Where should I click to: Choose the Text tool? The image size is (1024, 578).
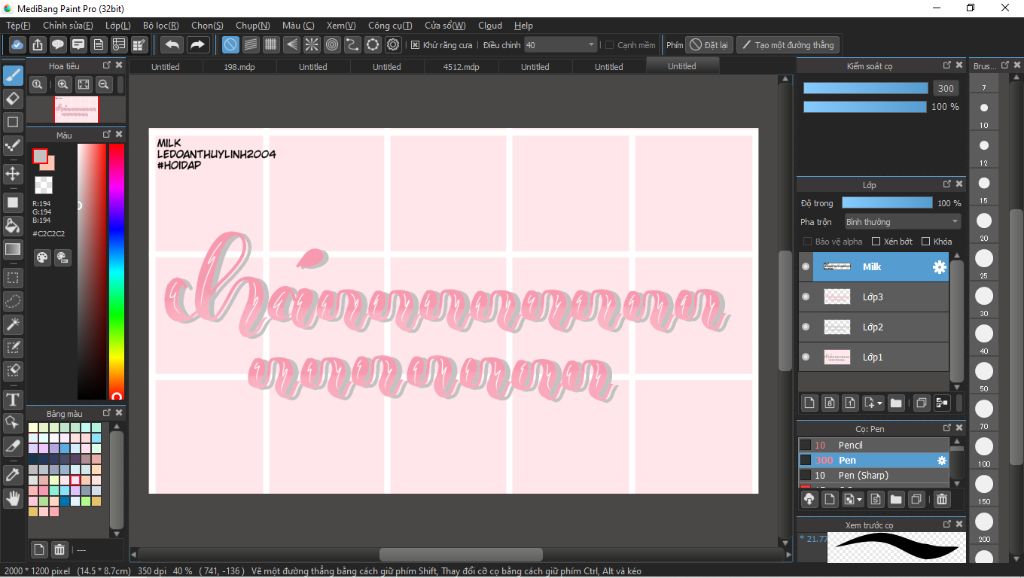pos(12,400)
